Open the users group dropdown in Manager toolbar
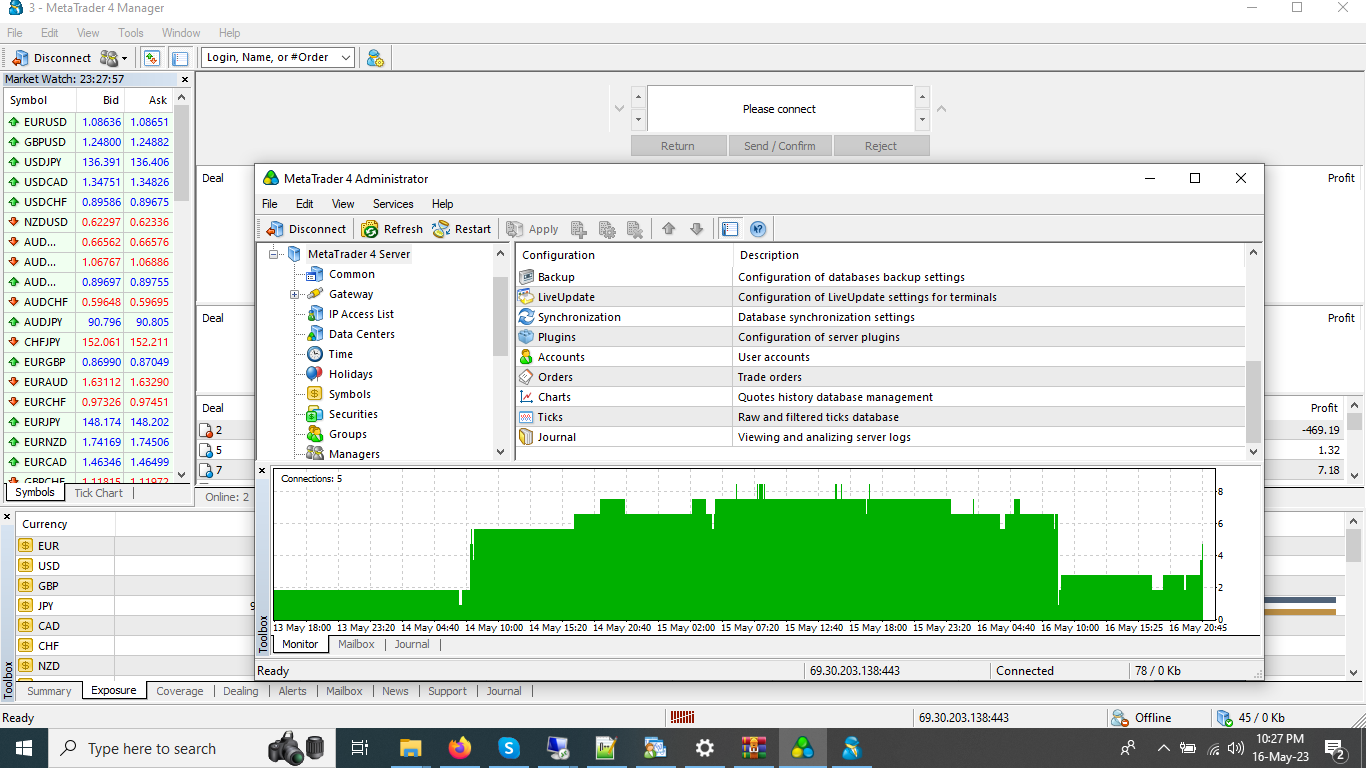Screen dimensions: 1366x768 (114, 58)
